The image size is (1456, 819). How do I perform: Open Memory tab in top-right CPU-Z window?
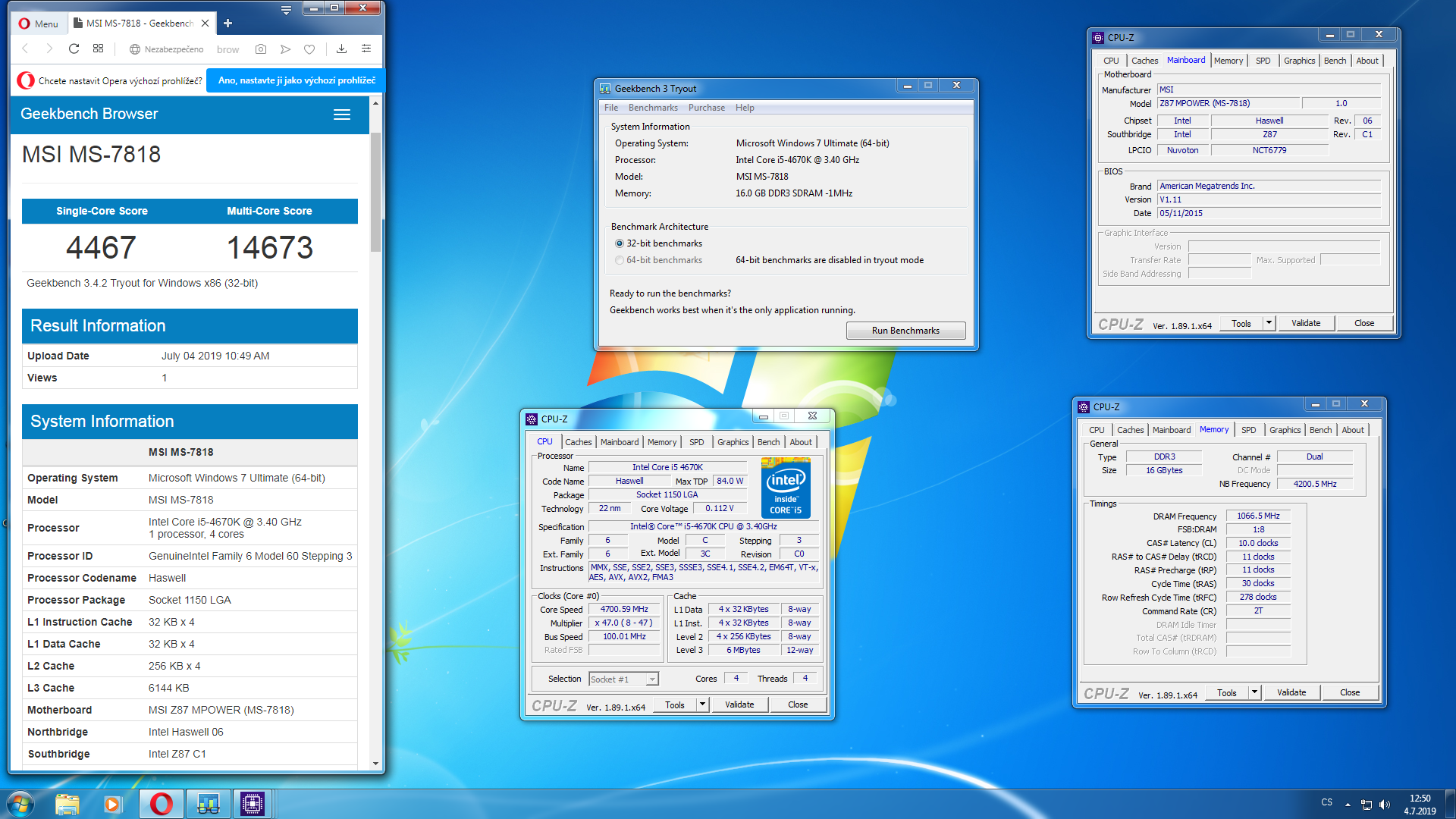click(x=1228, y=61)
